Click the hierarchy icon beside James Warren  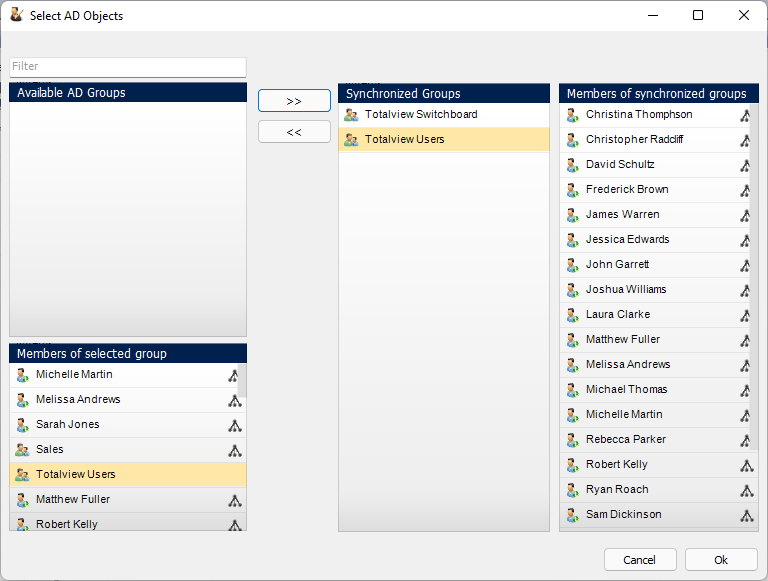click(x=745, y=216)
